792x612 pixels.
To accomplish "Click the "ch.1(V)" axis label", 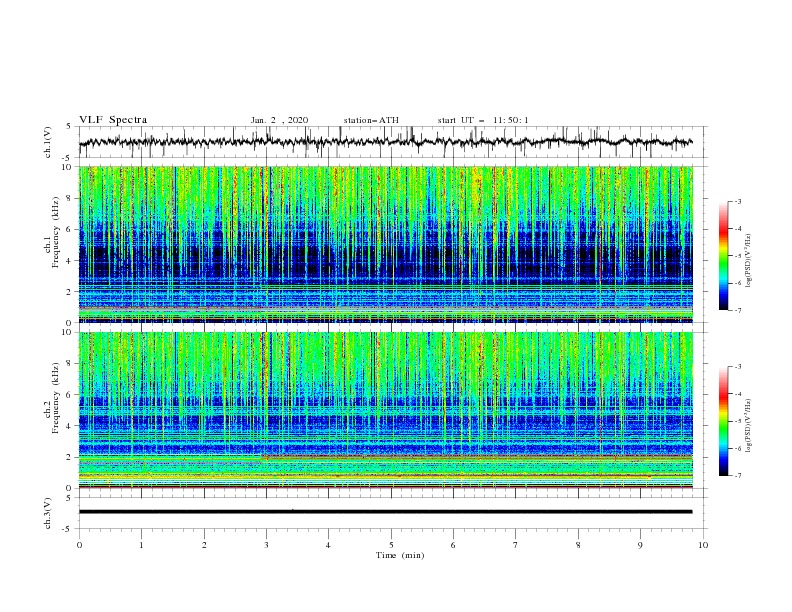I will coord(48,142).
